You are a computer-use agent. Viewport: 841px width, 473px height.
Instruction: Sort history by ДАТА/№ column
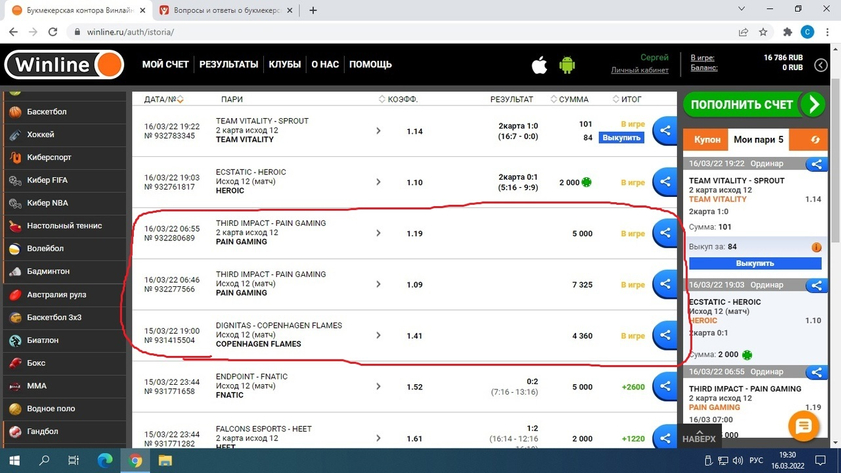[164, 99]
